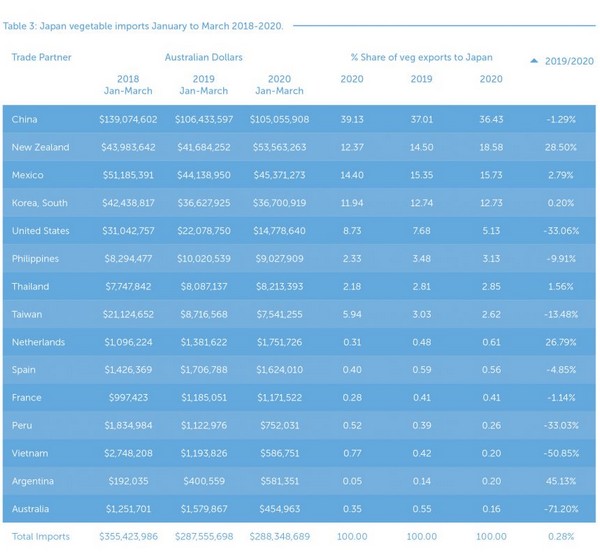Image resolution: width=600 pixels, height=559 pixels.
Task: Click the % Share of veg exports header
Action: click(421, 57)
